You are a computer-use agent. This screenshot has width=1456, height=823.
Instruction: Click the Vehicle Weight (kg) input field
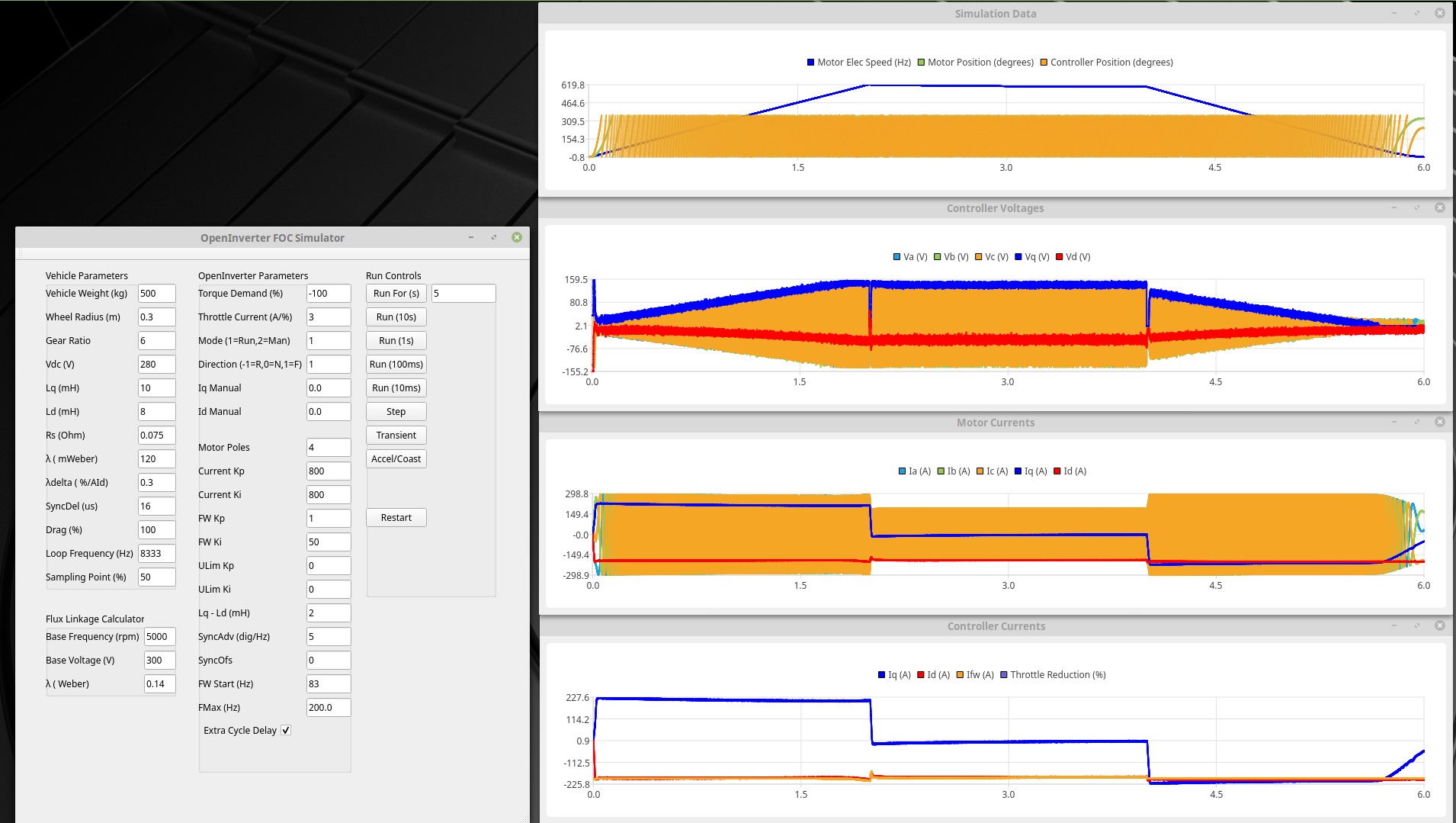pos(156,294)
